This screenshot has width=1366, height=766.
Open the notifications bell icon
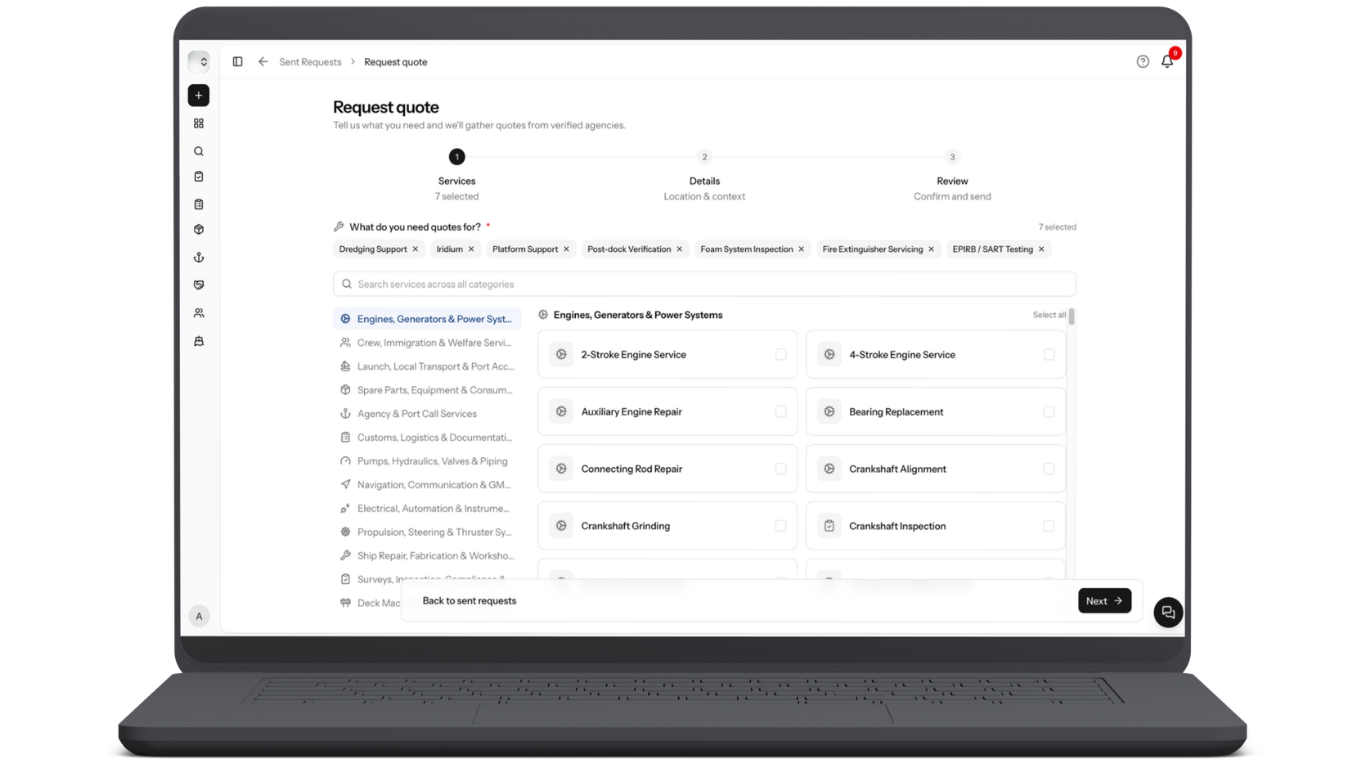(x=1167, y=62)
